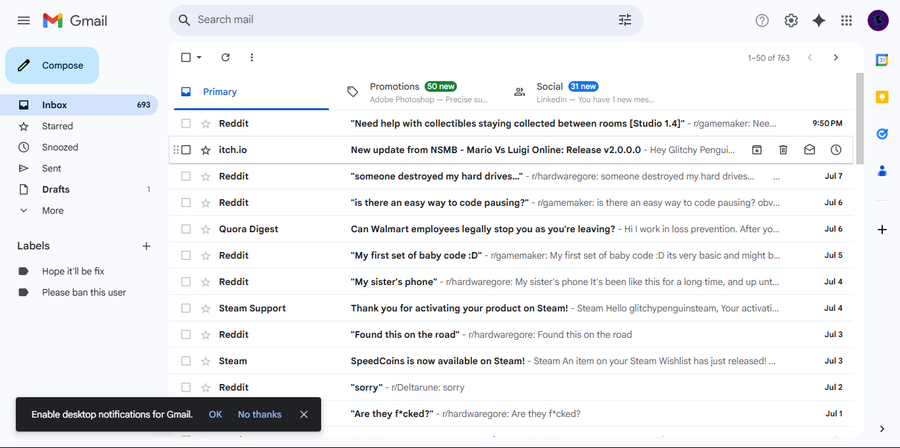Open "Thank you for activating your product" email
Screen dimensions: 900x448
[x=511, y=308]
